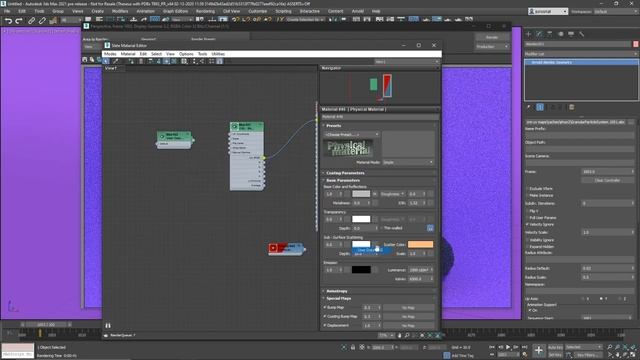Open the Utilities menu in Slate editor
640x360 pixels.
218,54
